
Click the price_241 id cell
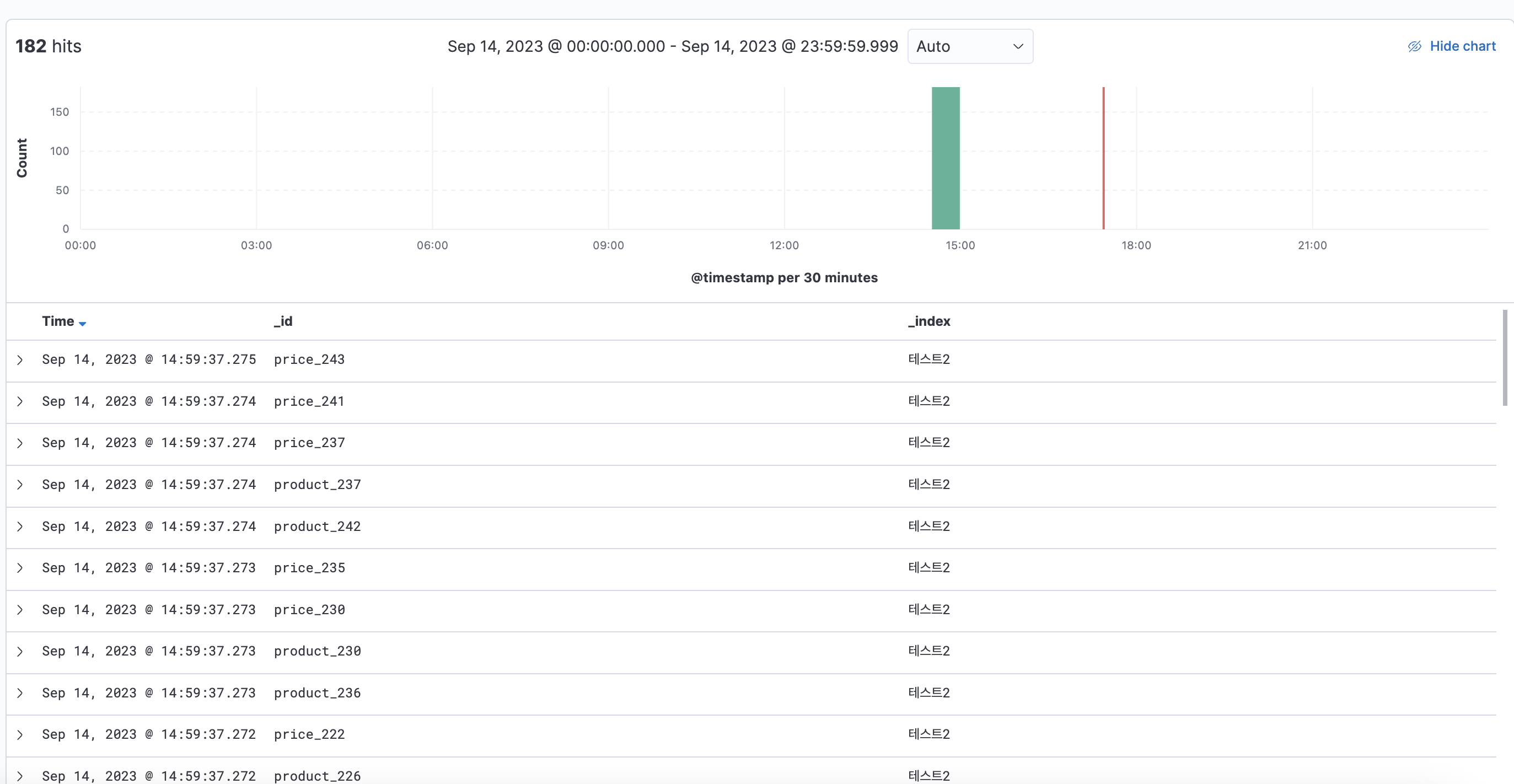(309, 401)
